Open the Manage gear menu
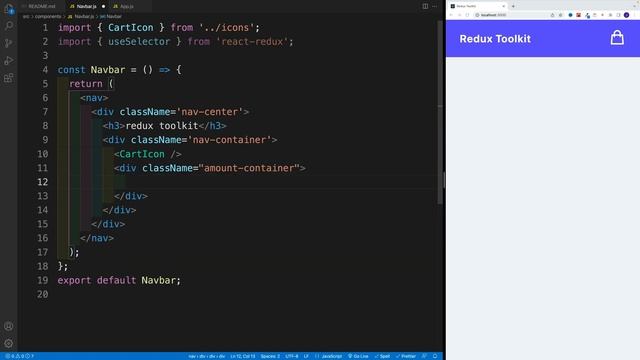640x360 pixels. (x=9, y=343)
